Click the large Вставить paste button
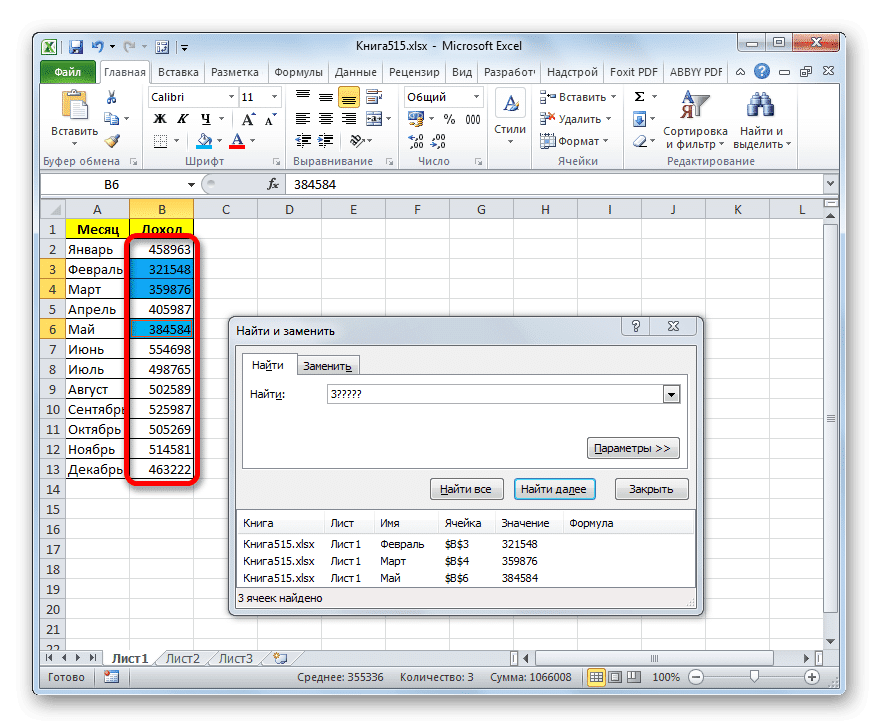879x728 pixels. [x=75, y=118]
